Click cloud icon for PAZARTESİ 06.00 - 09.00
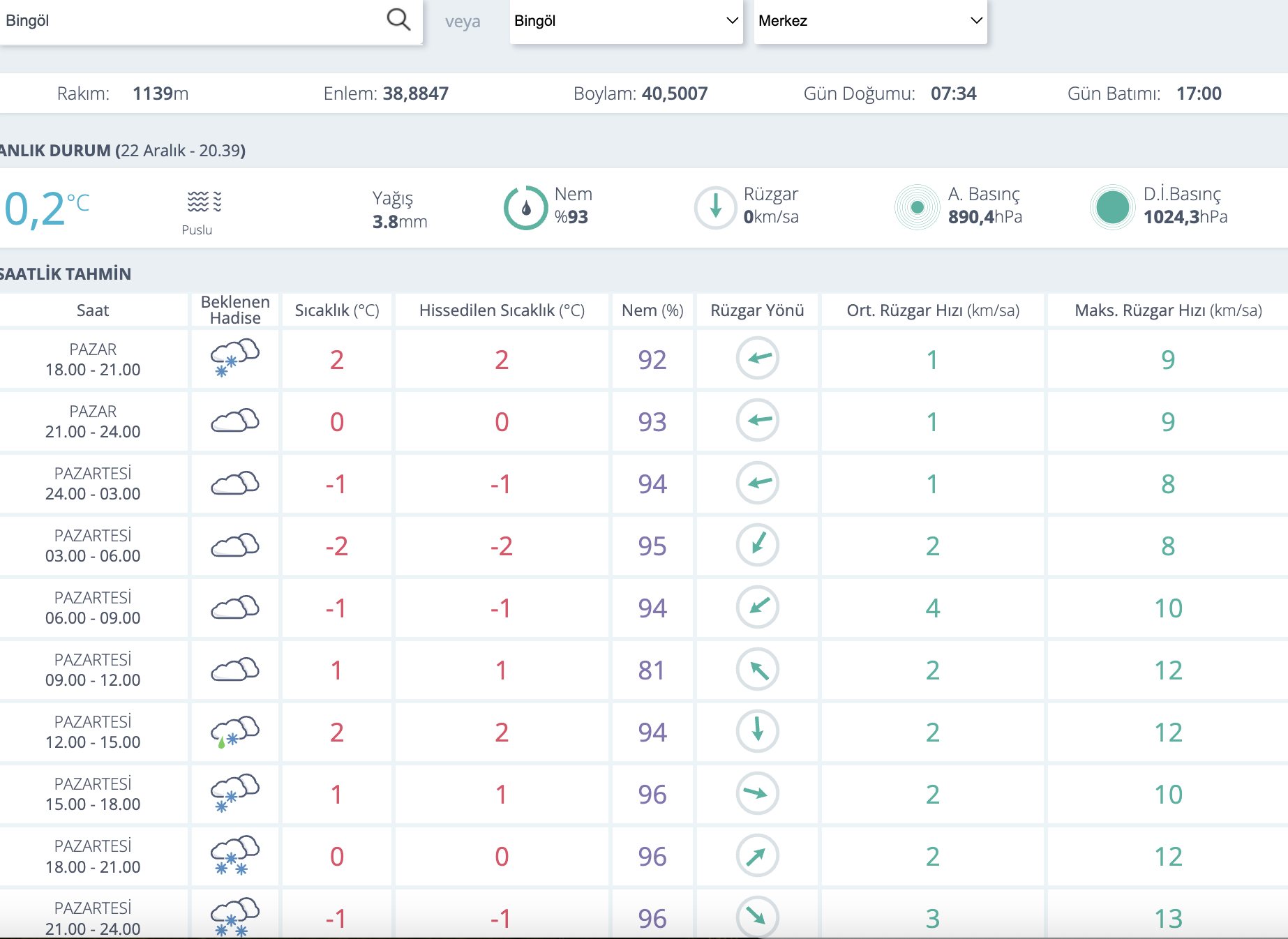This screenshot has width=1288, height=939. [x=234, y=607]
